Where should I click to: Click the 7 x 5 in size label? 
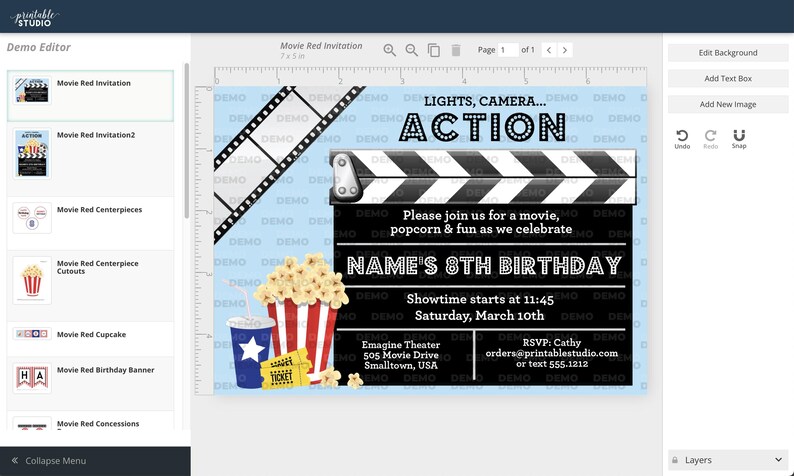click(292, 56)
